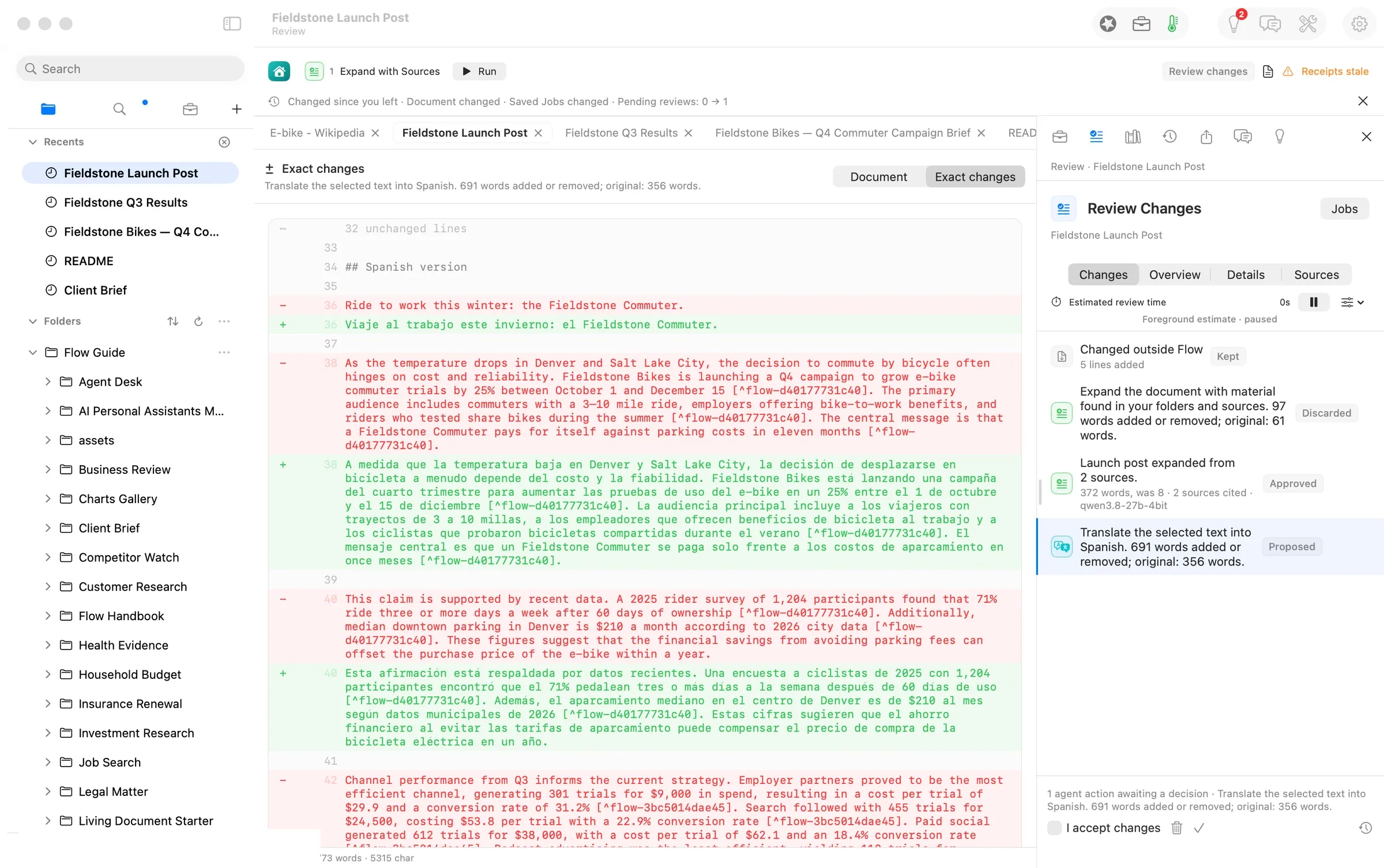Open the share icon in review panel
The width and height of the screenshot is (1384, 868).
pyautogui.click(x=1206, y=137)
